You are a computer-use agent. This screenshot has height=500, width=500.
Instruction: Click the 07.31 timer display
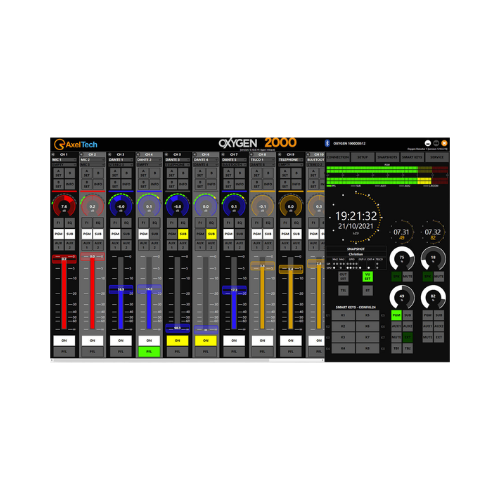coord(401,232)
